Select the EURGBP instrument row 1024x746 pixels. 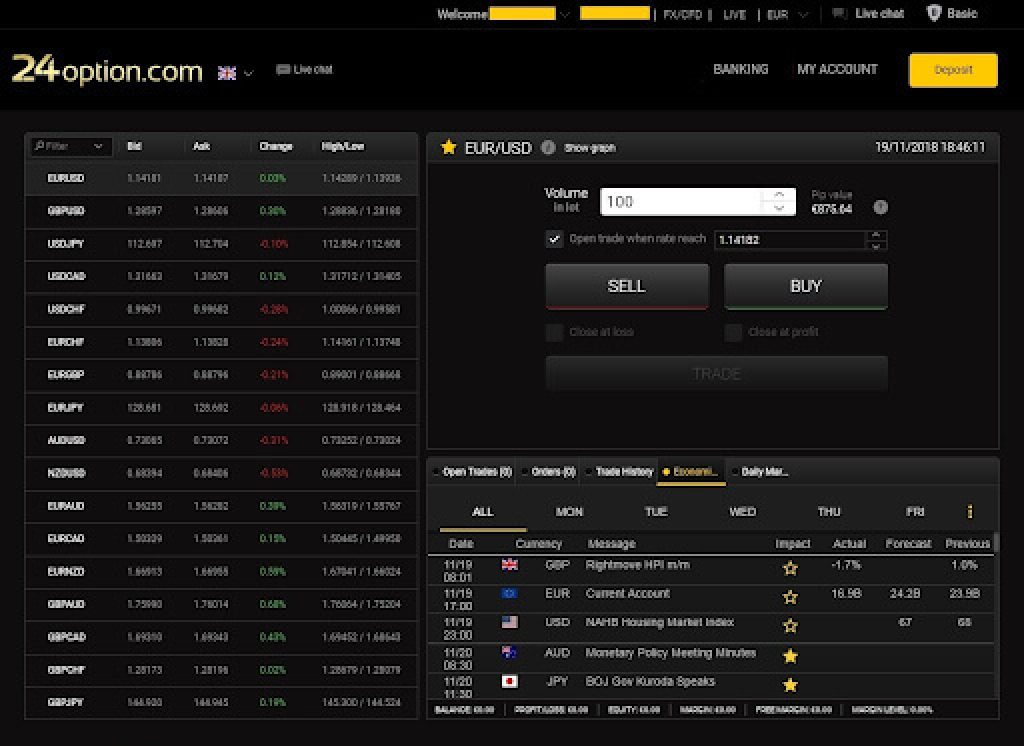click(x=221, y=374)
